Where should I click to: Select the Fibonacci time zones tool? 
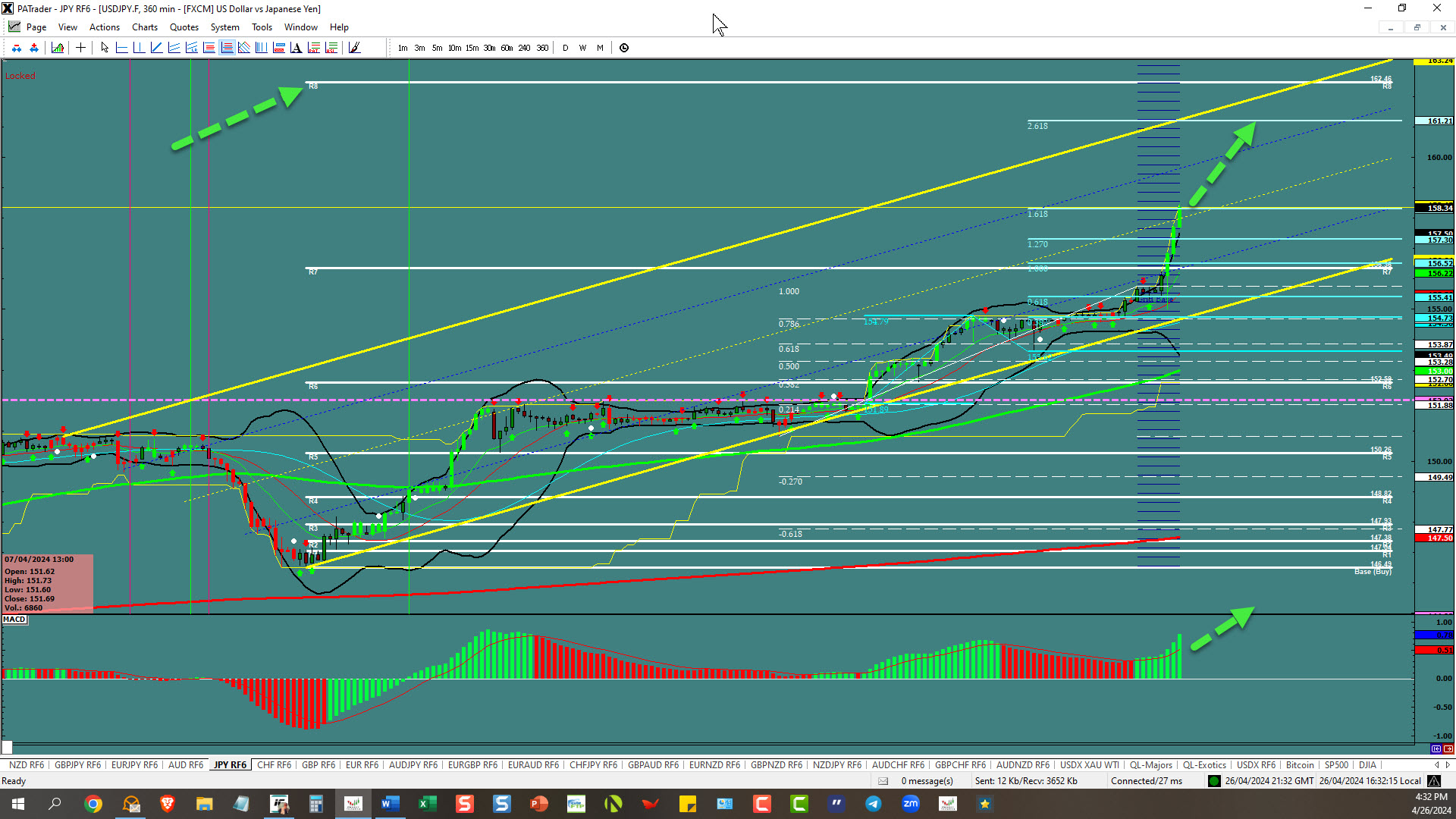[262, 48]
